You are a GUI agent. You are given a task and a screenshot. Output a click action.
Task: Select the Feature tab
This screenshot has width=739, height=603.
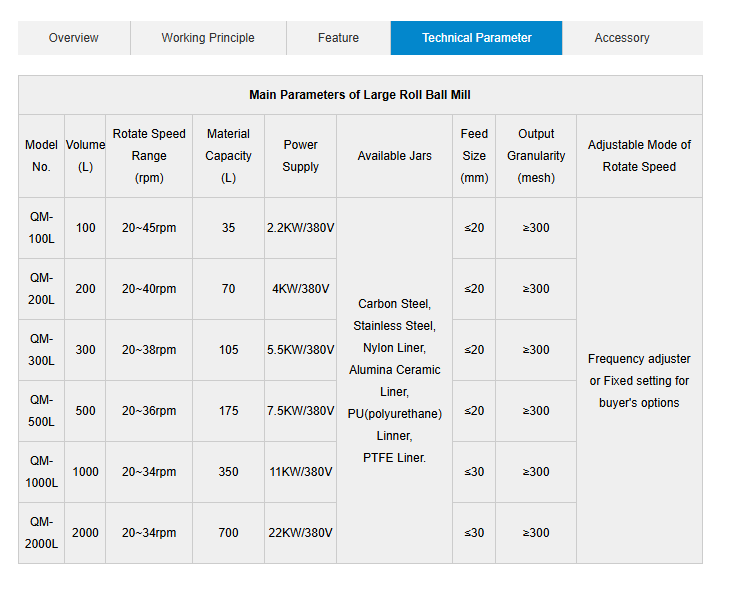tap(338, 38)
